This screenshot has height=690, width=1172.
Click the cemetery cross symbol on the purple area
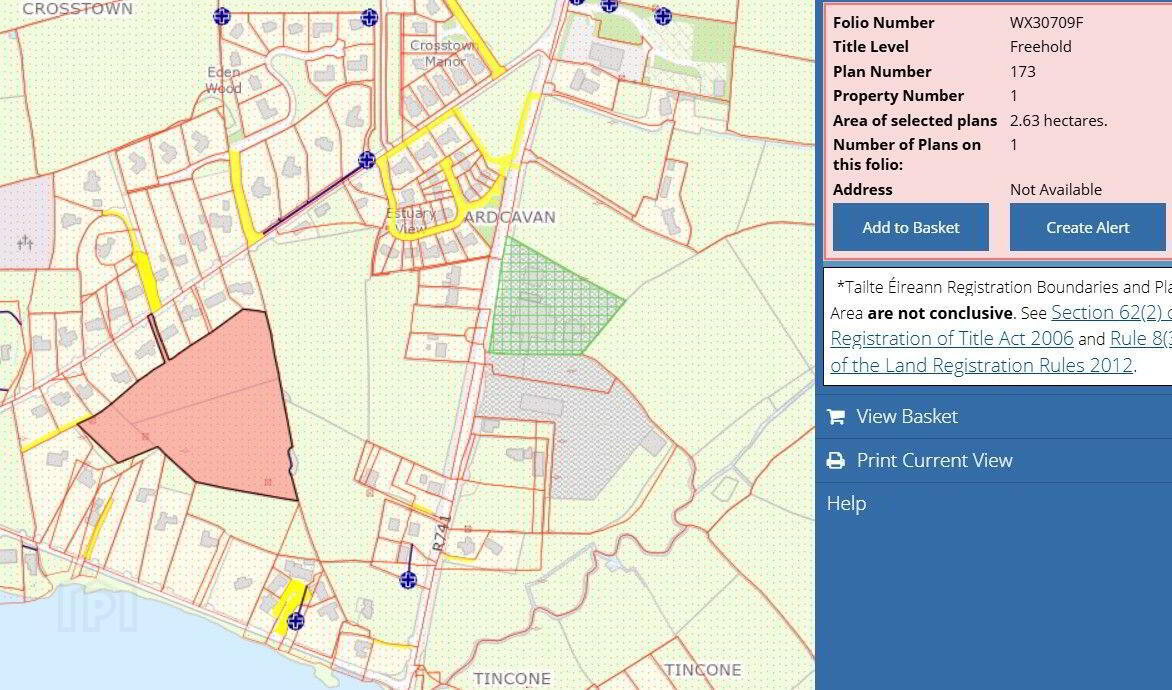[25, 241]
